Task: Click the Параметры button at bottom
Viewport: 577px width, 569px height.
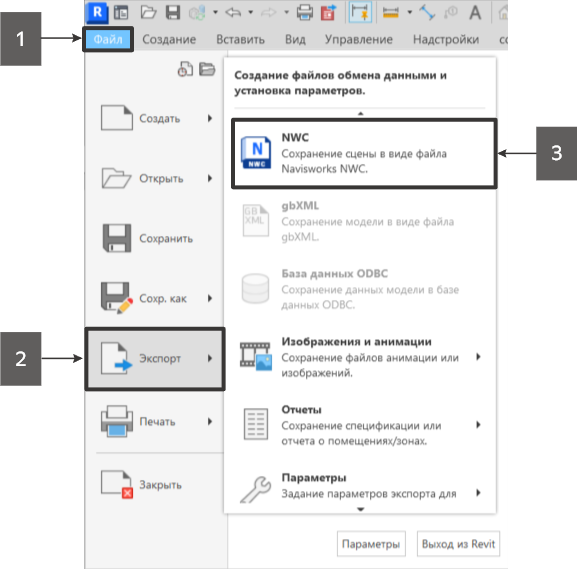Action: coord(371,544)
